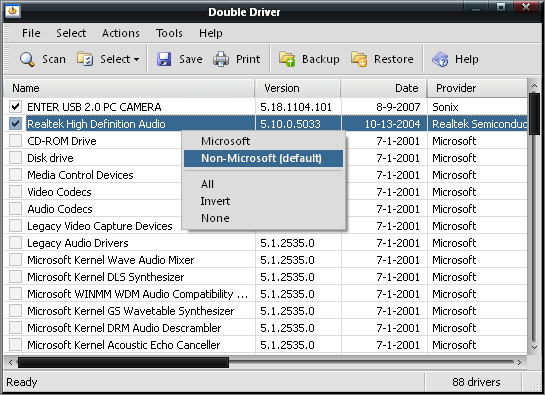Image resolution: width=545 pixels, height=395 pixels.
Task: Click the Help toolbar button label
Action: click(466, 59)
